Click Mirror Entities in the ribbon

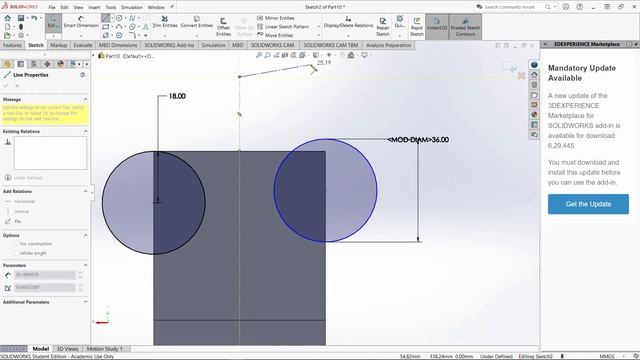(276, 18)
